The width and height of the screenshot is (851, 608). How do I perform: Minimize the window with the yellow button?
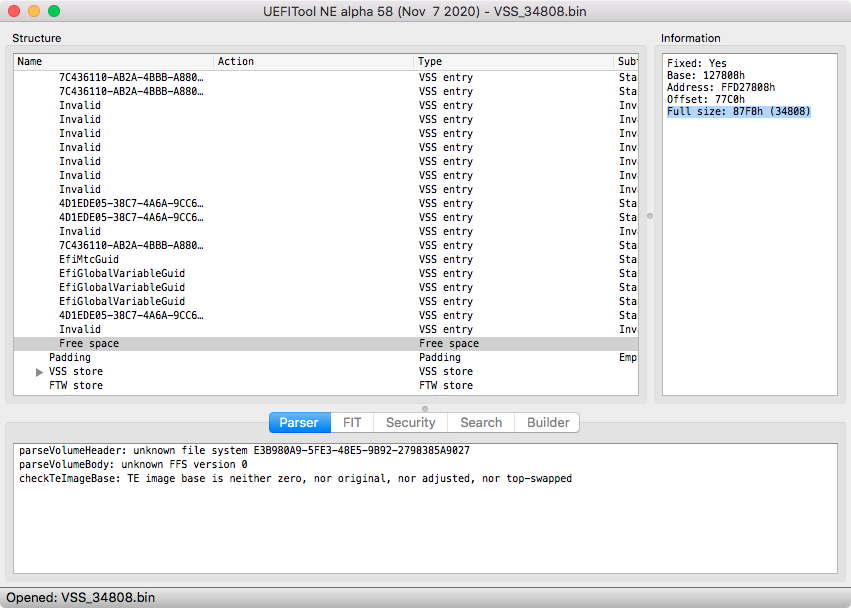coord(34,11)
